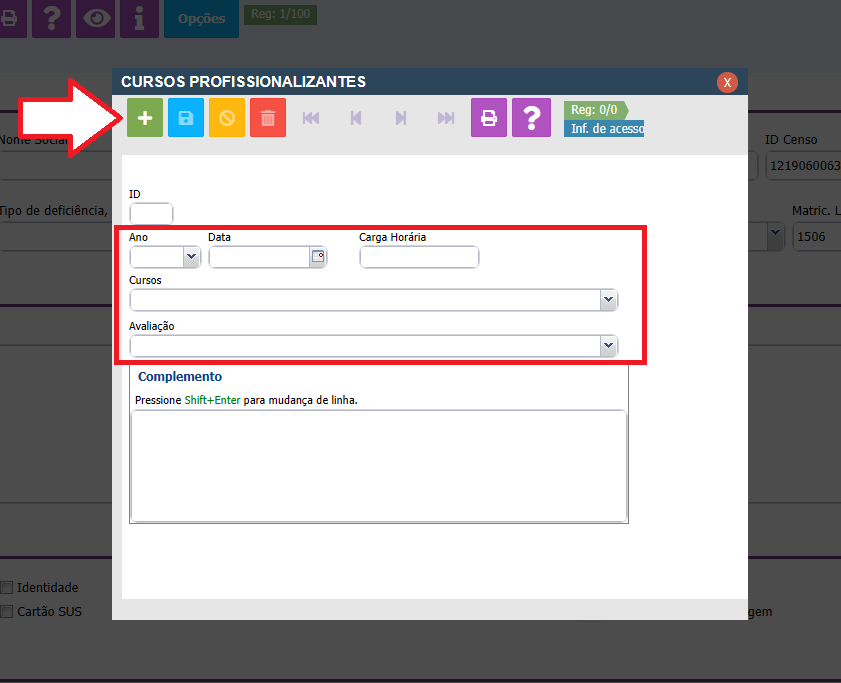Go to the previous record
The height and width of the screenshot is (683, 841).
point(355,118)
